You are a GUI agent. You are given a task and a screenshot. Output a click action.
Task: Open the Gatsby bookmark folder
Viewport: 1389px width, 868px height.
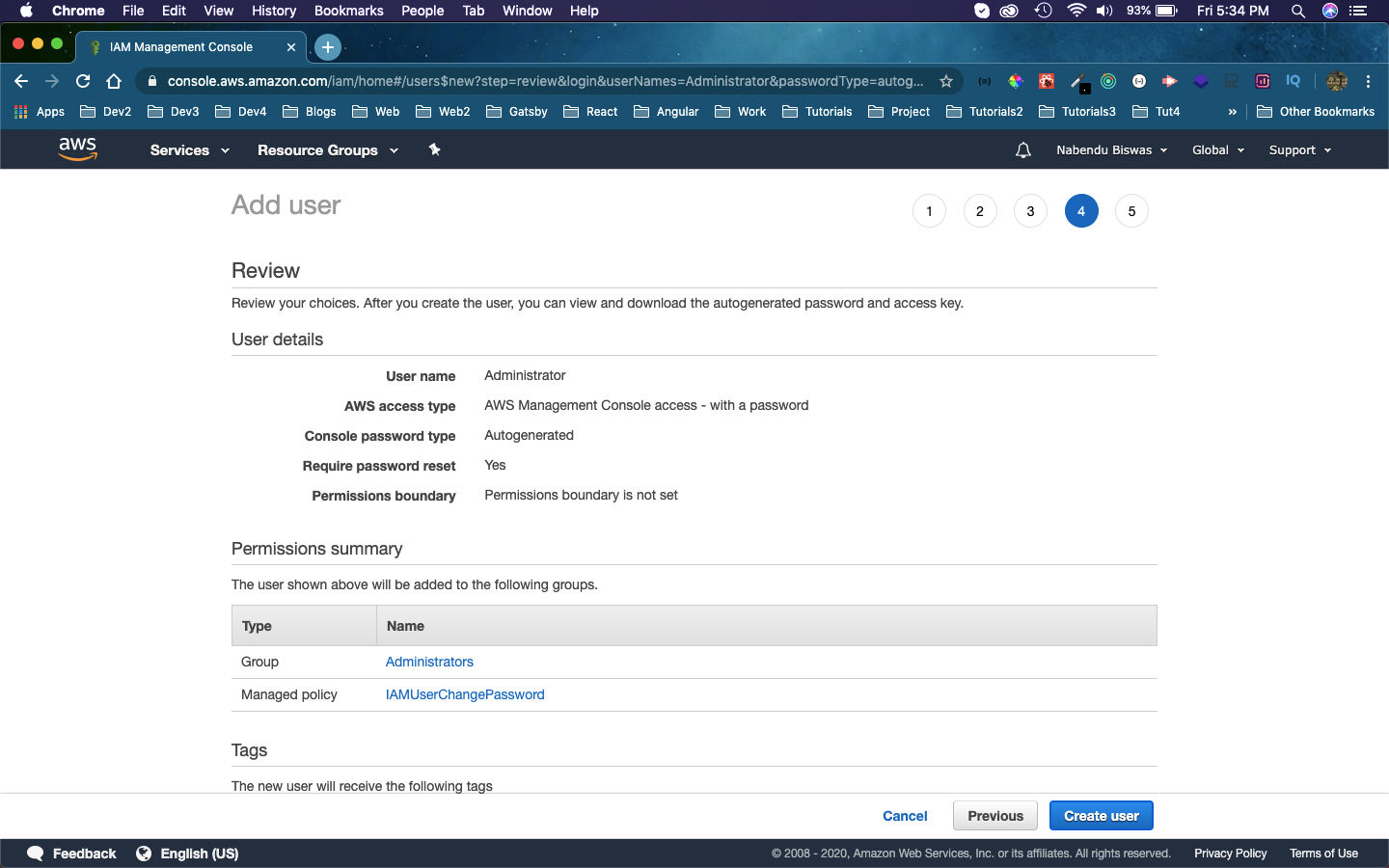click(x=517, y=112)
